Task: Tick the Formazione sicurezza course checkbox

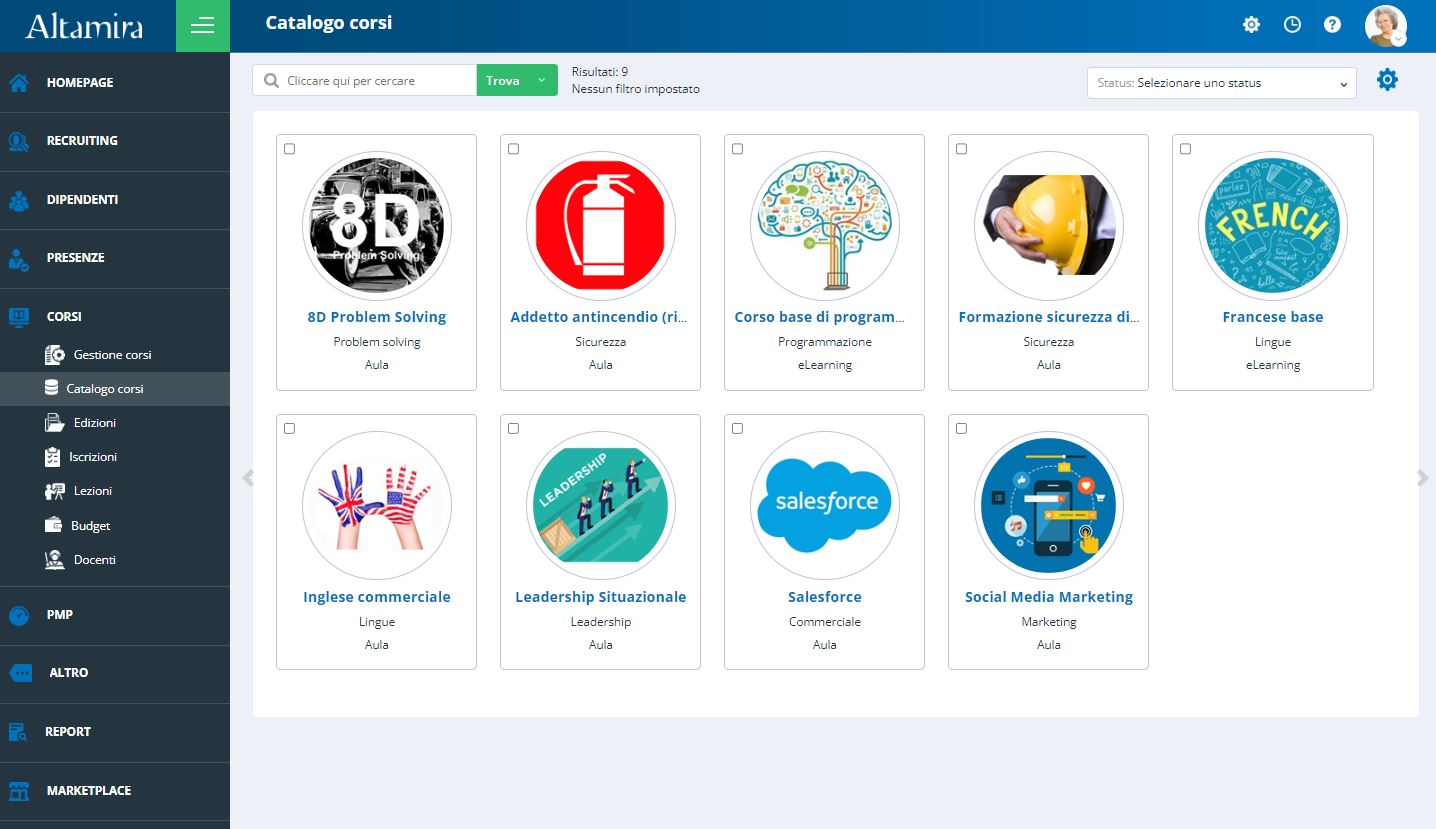Action: point(961,149)
